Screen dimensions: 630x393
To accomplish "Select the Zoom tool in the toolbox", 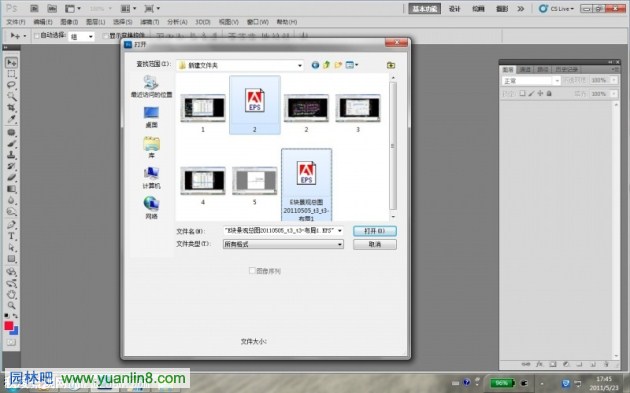I will [x=11, y=306].
